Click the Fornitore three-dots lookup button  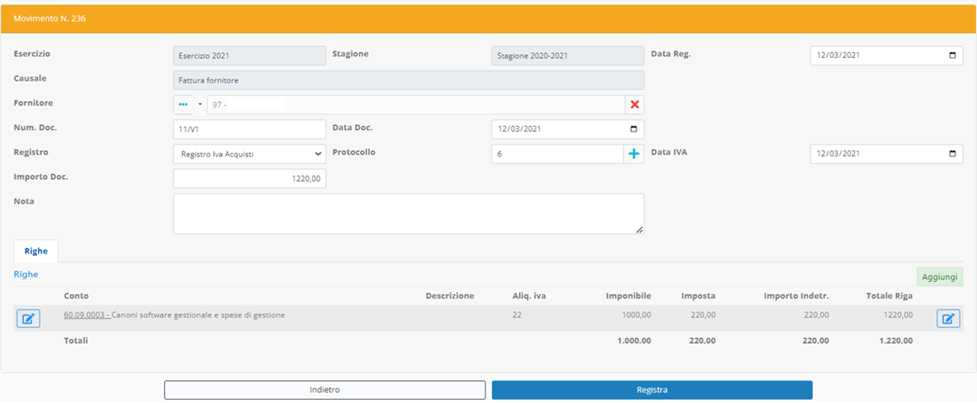[x=183, y=105]
